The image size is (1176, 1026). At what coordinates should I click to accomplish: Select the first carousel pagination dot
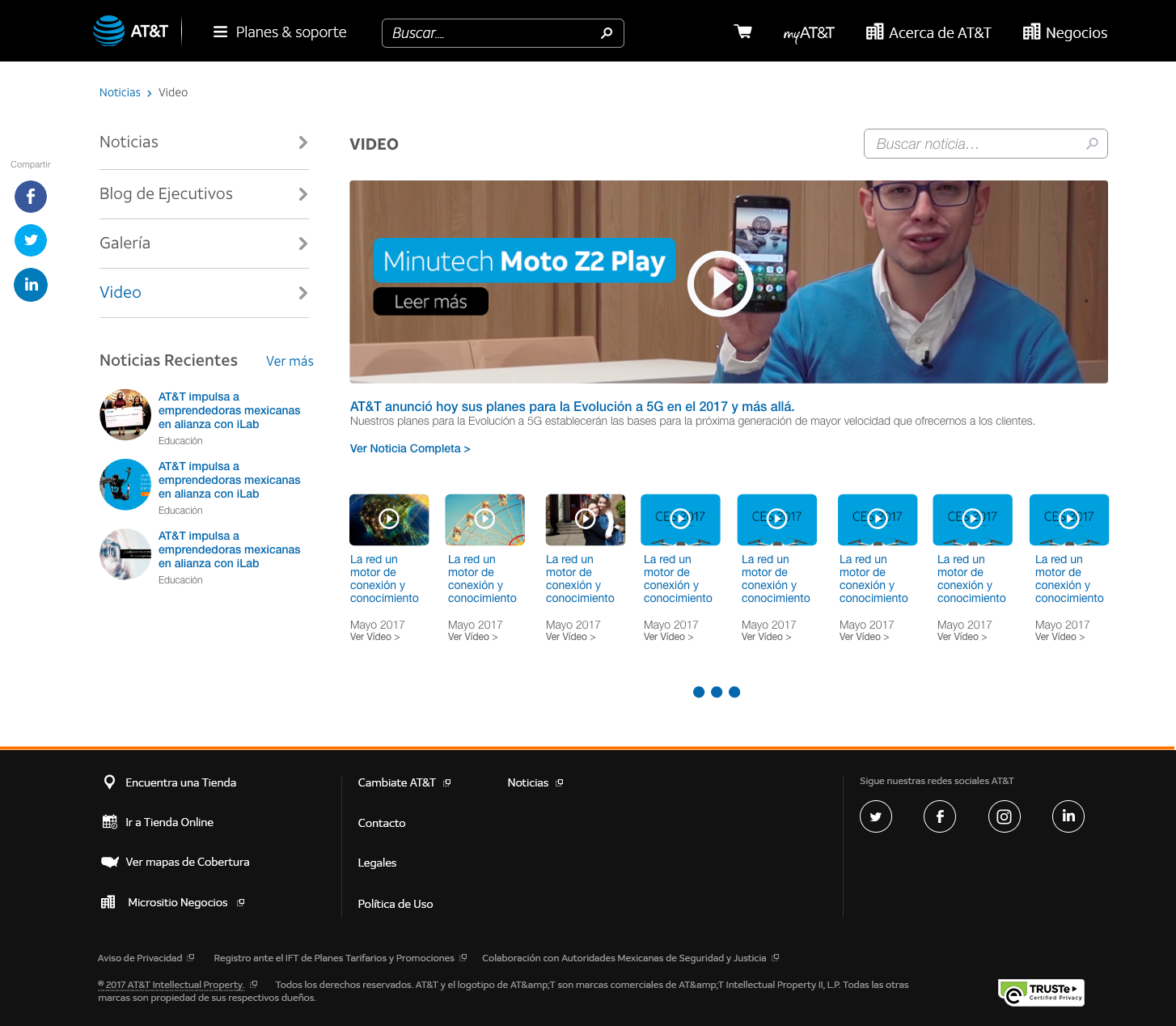pos(699,692)
